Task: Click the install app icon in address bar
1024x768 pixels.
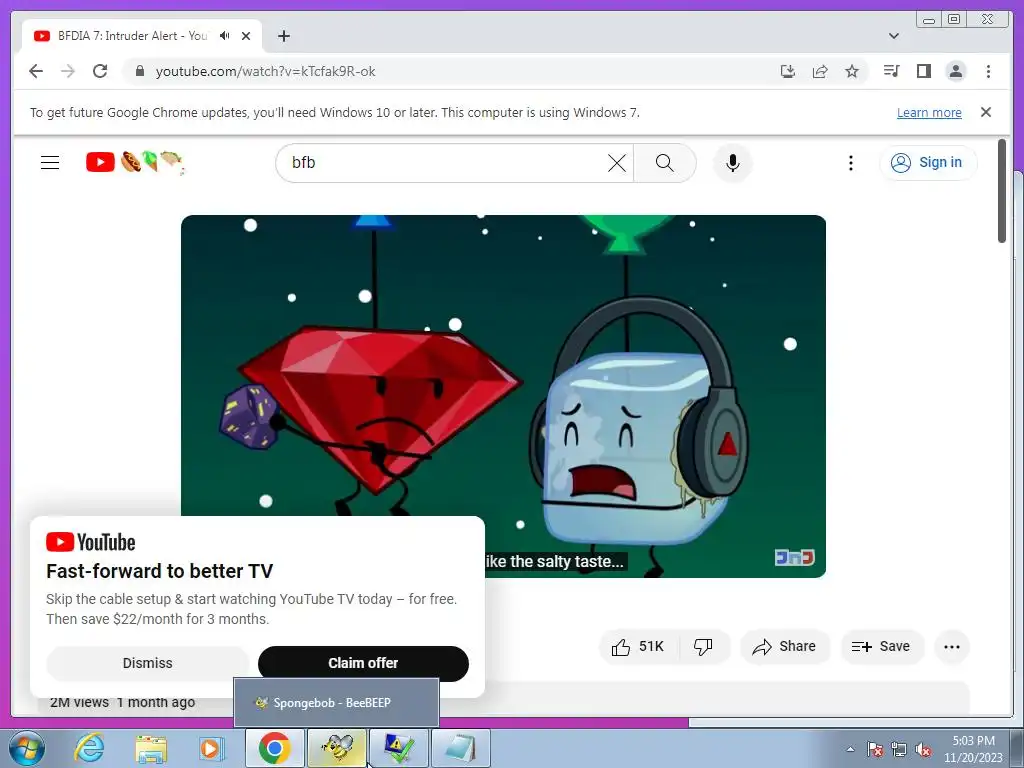Action: (x=788, y=71)
